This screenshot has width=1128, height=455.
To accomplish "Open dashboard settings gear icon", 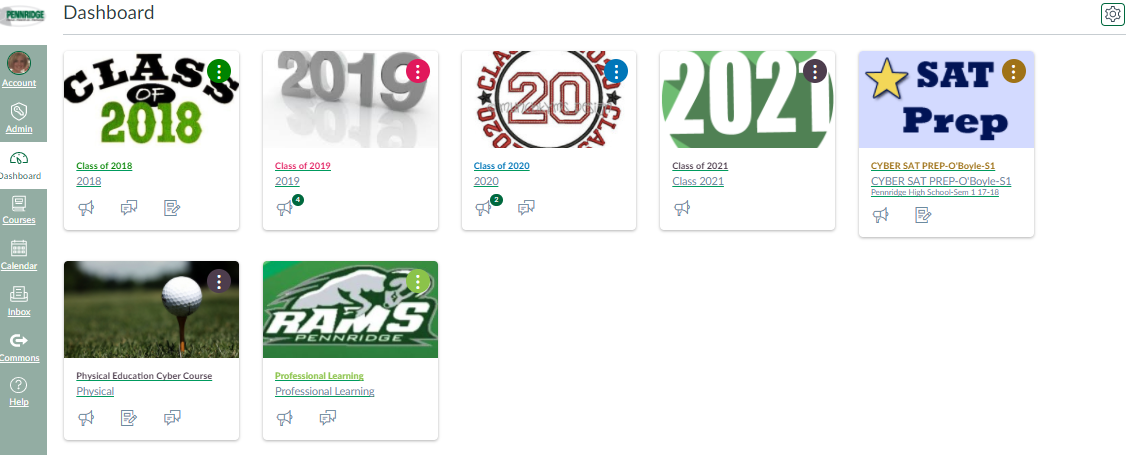I will pyautogui.click(x=1112, y=14).
